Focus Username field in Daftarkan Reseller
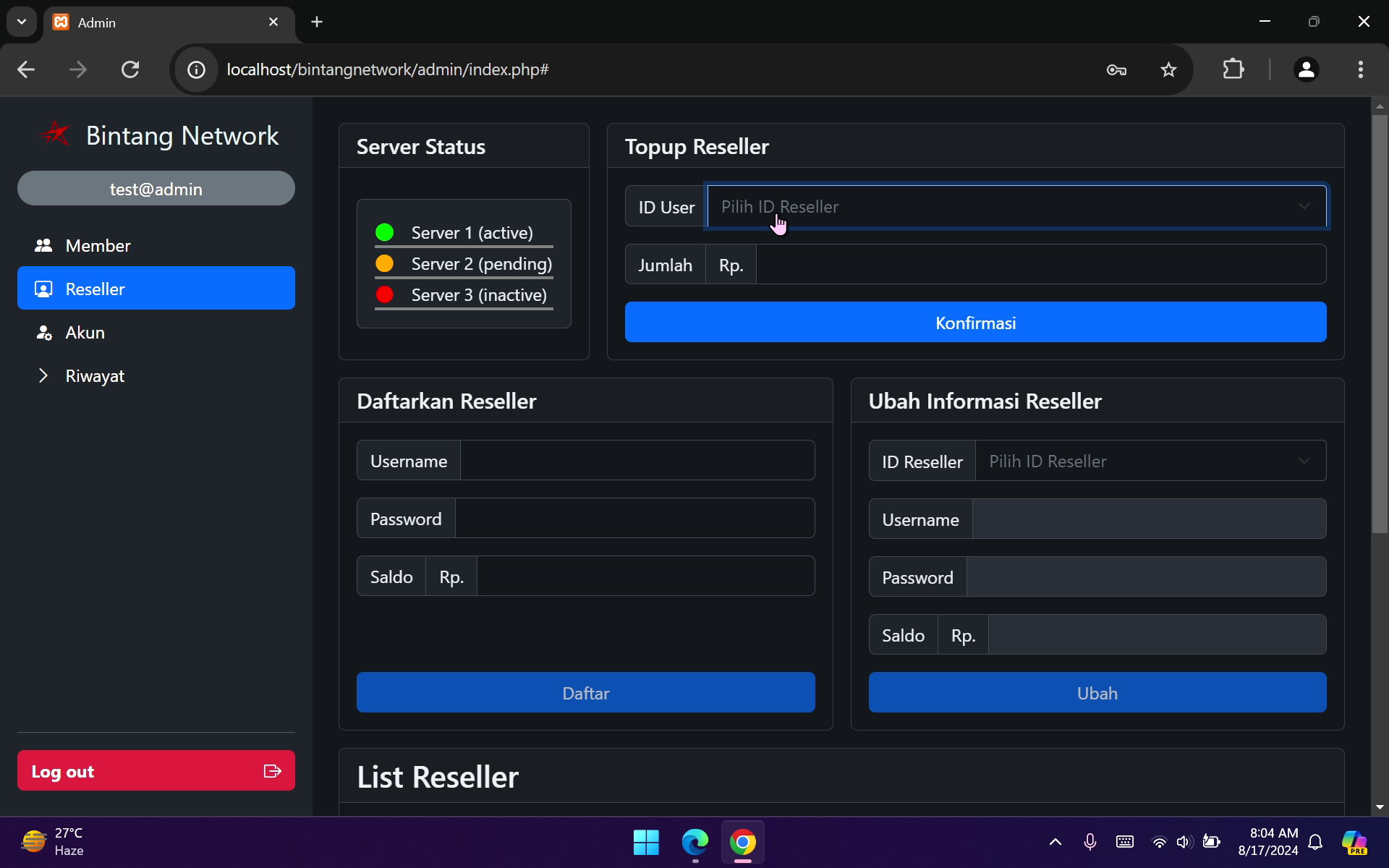1389x868 pixels. (x=637, y=461)
